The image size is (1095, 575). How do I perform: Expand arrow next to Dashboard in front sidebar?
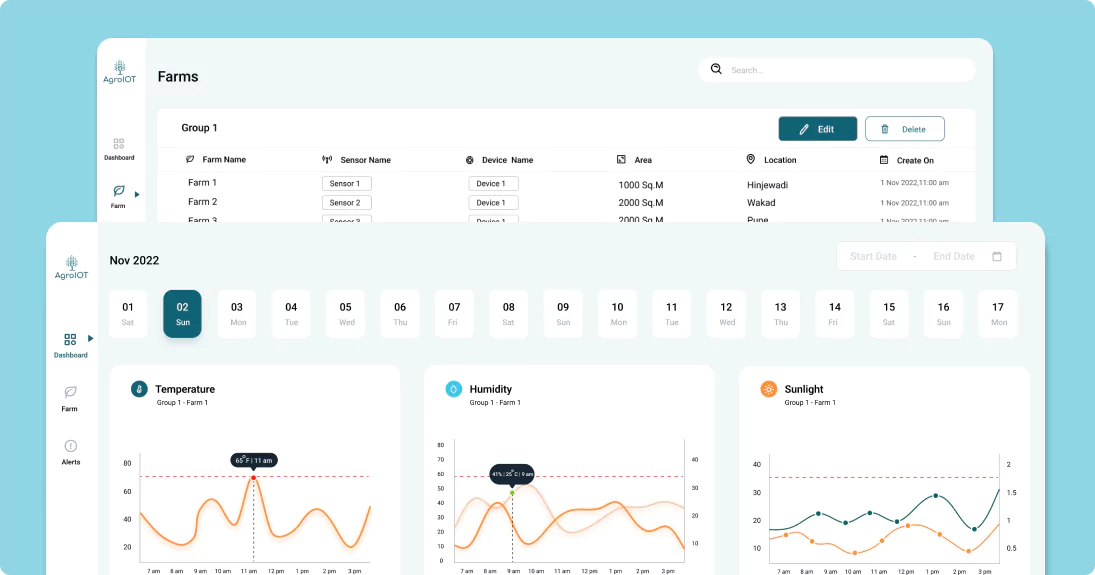pyautogui.click(x=91, y=338)
